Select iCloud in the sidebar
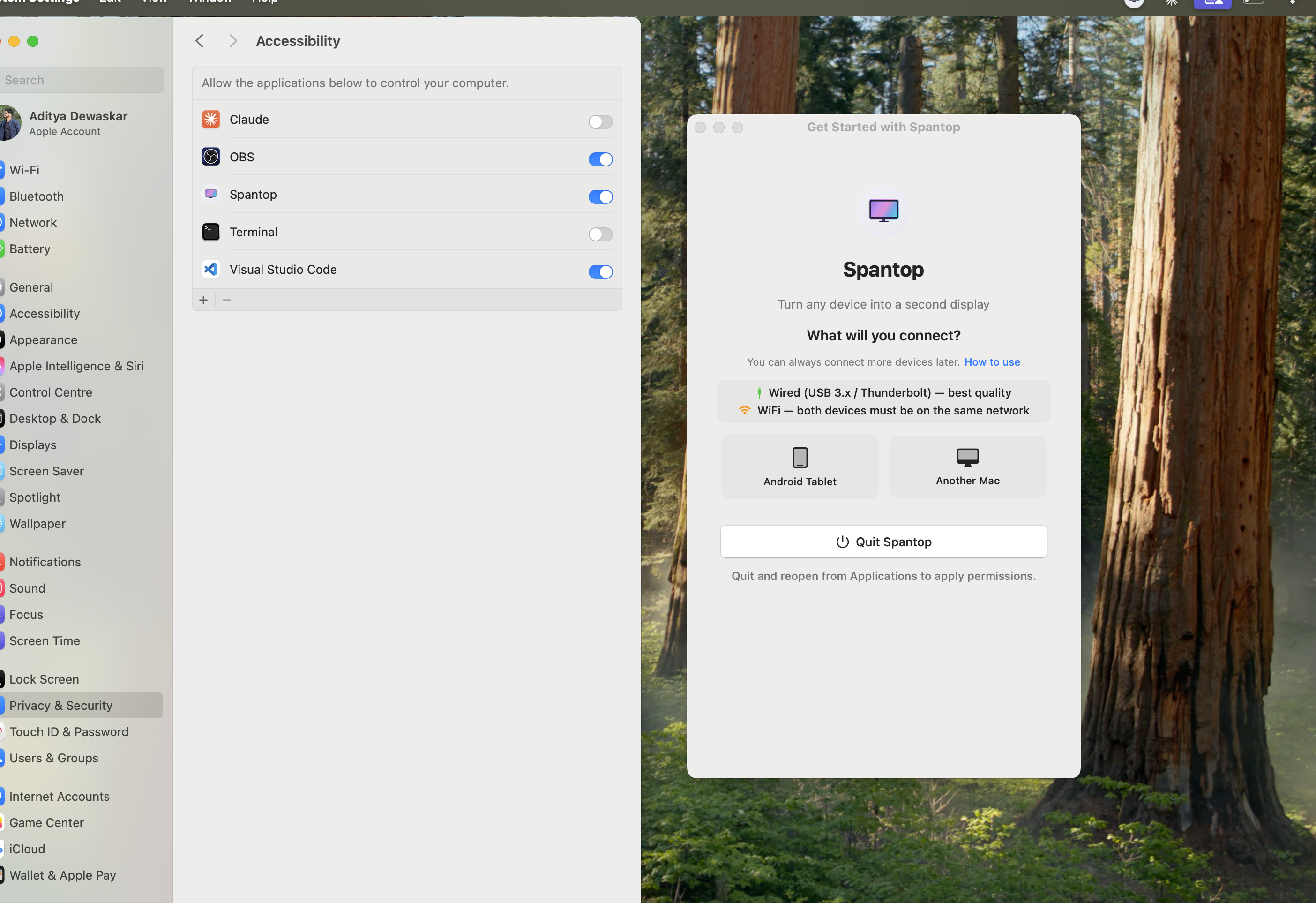 pos(82,849)
